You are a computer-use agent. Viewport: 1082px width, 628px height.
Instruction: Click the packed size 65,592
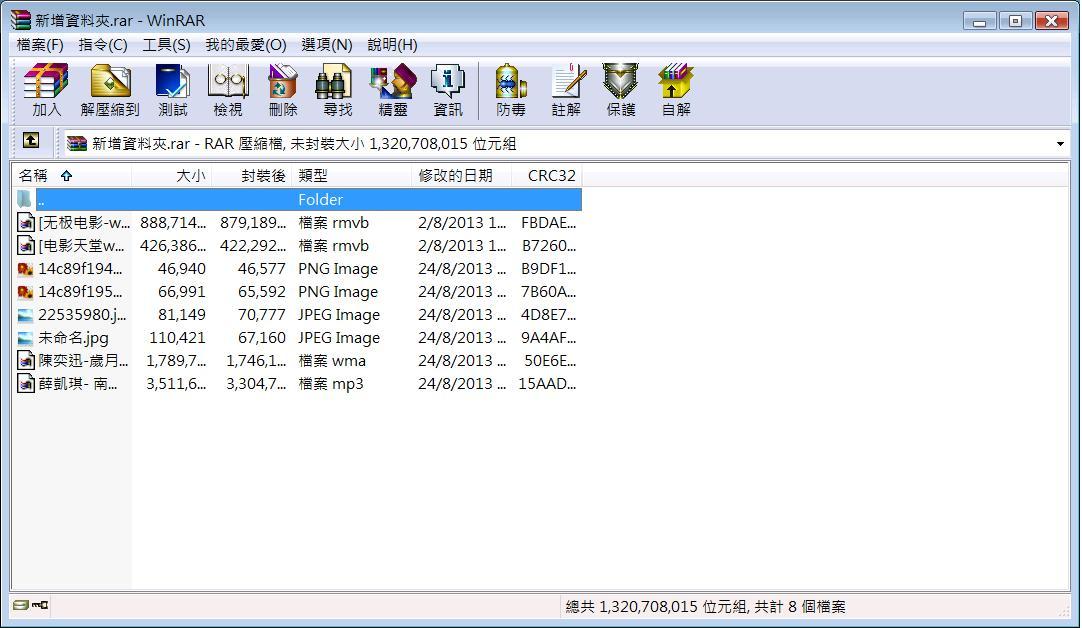[x=262, y=291]
